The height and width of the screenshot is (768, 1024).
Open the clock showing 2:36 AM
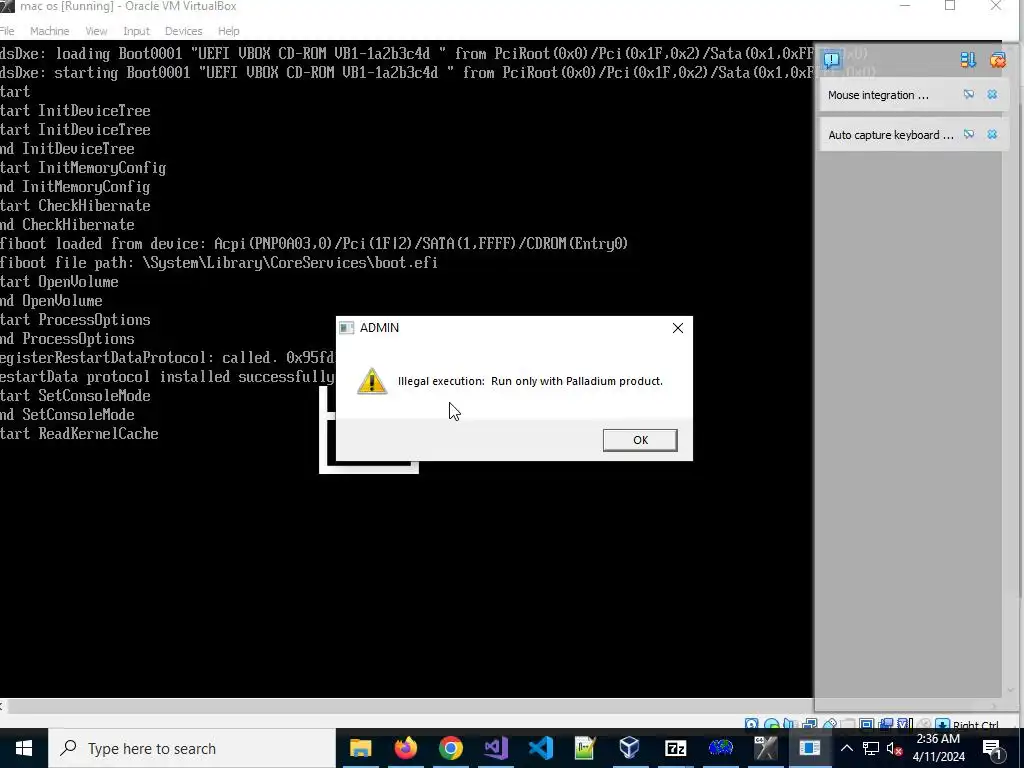[x=938, y=748]
